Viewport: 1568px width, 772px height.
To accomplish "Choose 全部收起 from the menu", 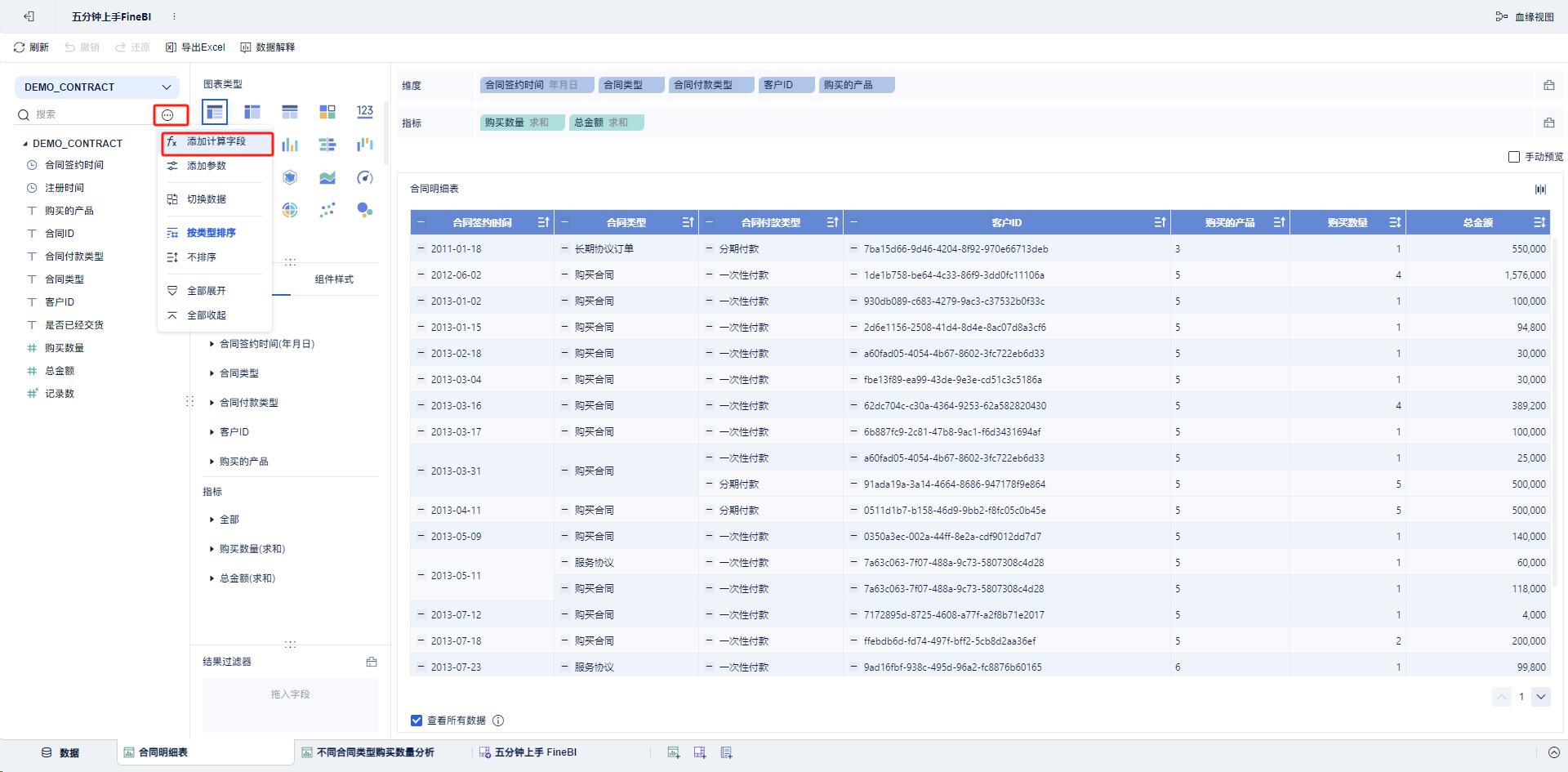I will 215,315.
